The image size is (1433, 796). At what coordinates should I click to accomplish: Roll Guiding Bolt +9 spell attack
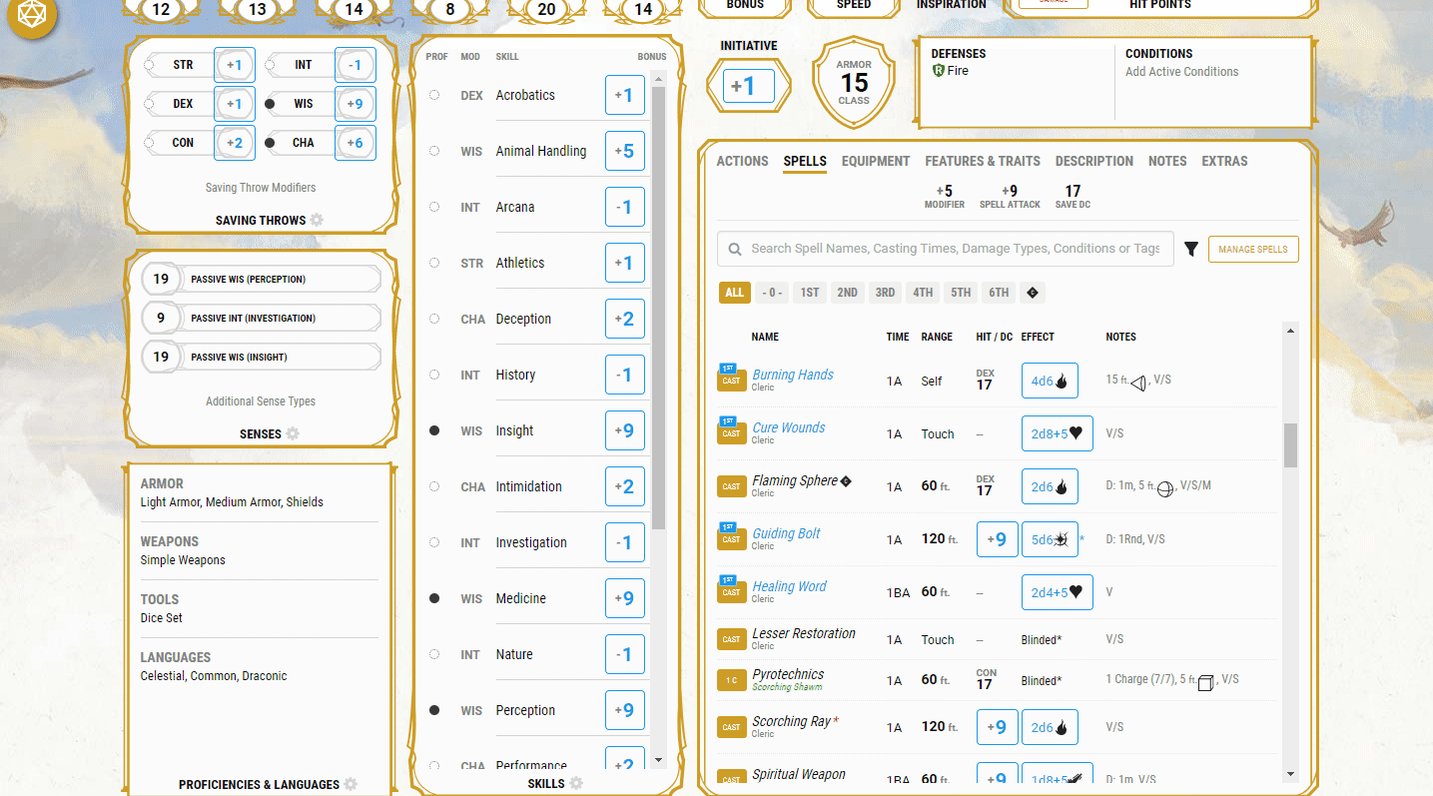pyautogui.click(x=996, y=539)
